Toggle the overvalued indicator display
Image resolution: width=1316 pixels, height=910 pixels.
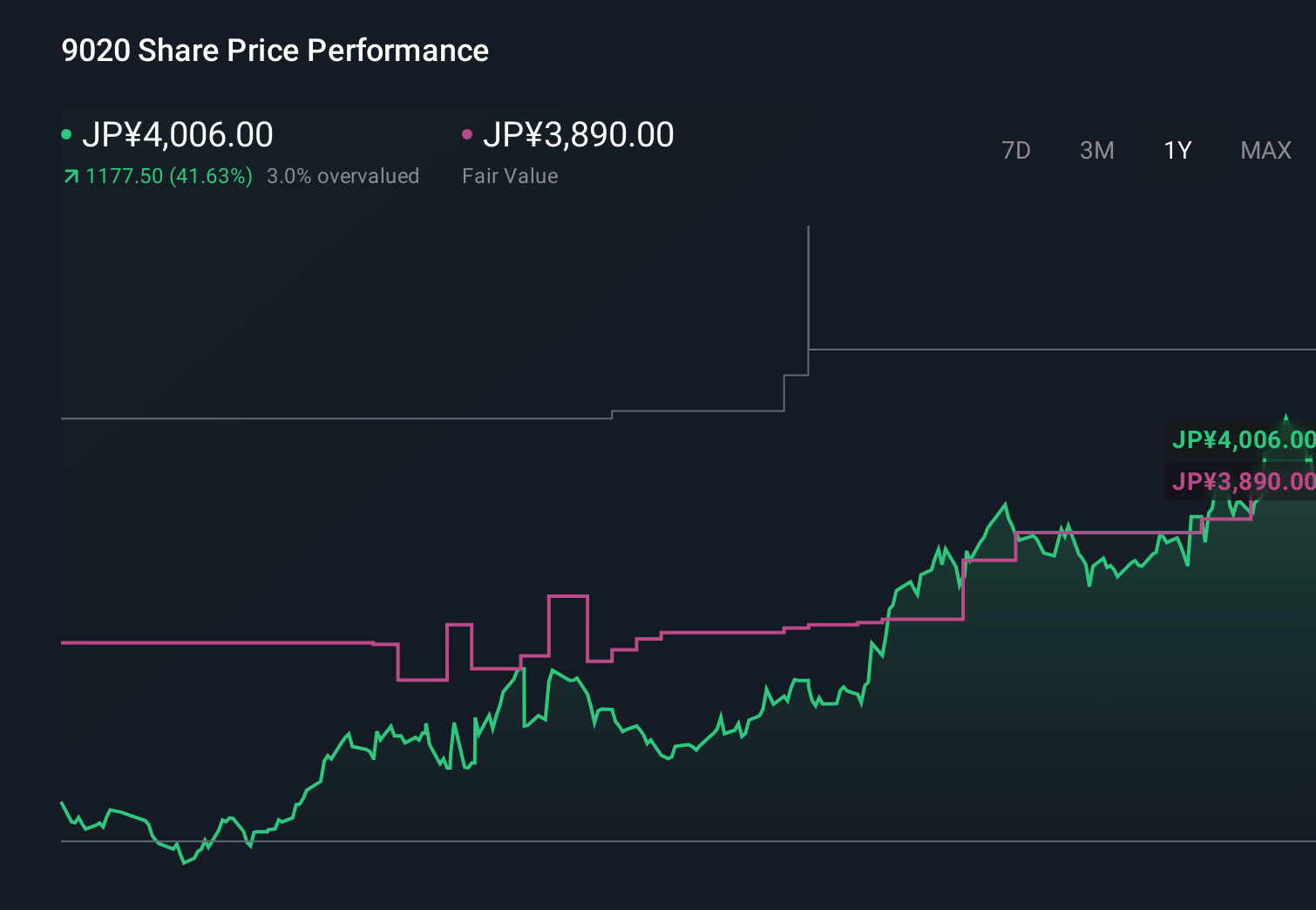point(343,175)
